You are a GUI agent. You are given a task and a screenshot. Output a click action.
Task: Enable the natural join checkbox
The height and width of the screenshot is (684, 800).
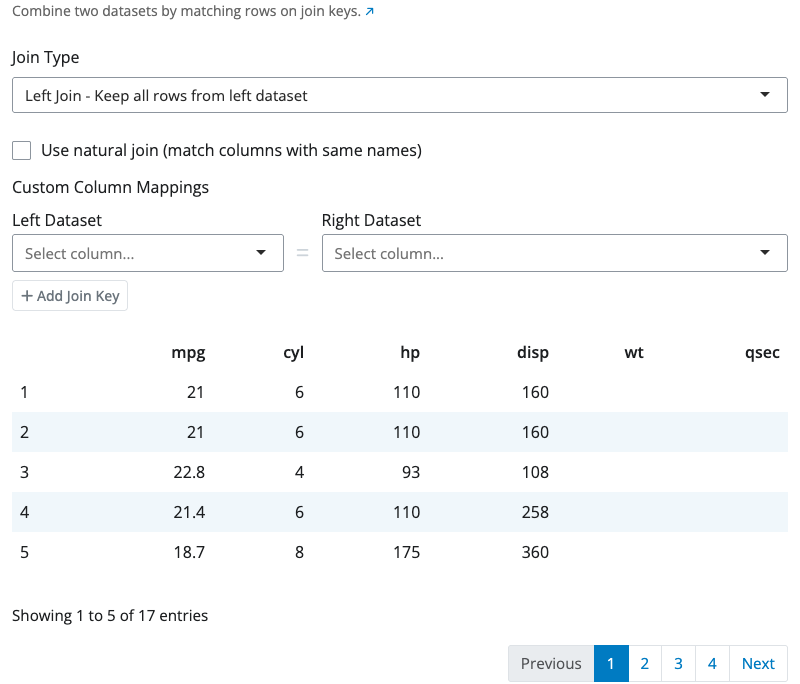coord(22,151)
